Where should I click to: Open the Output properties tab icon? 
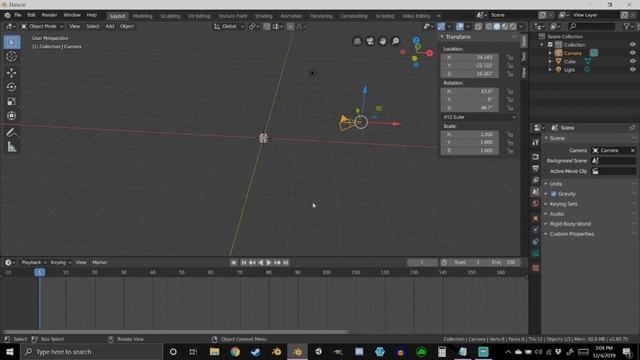pyautogui.click(x=536, y=168)
